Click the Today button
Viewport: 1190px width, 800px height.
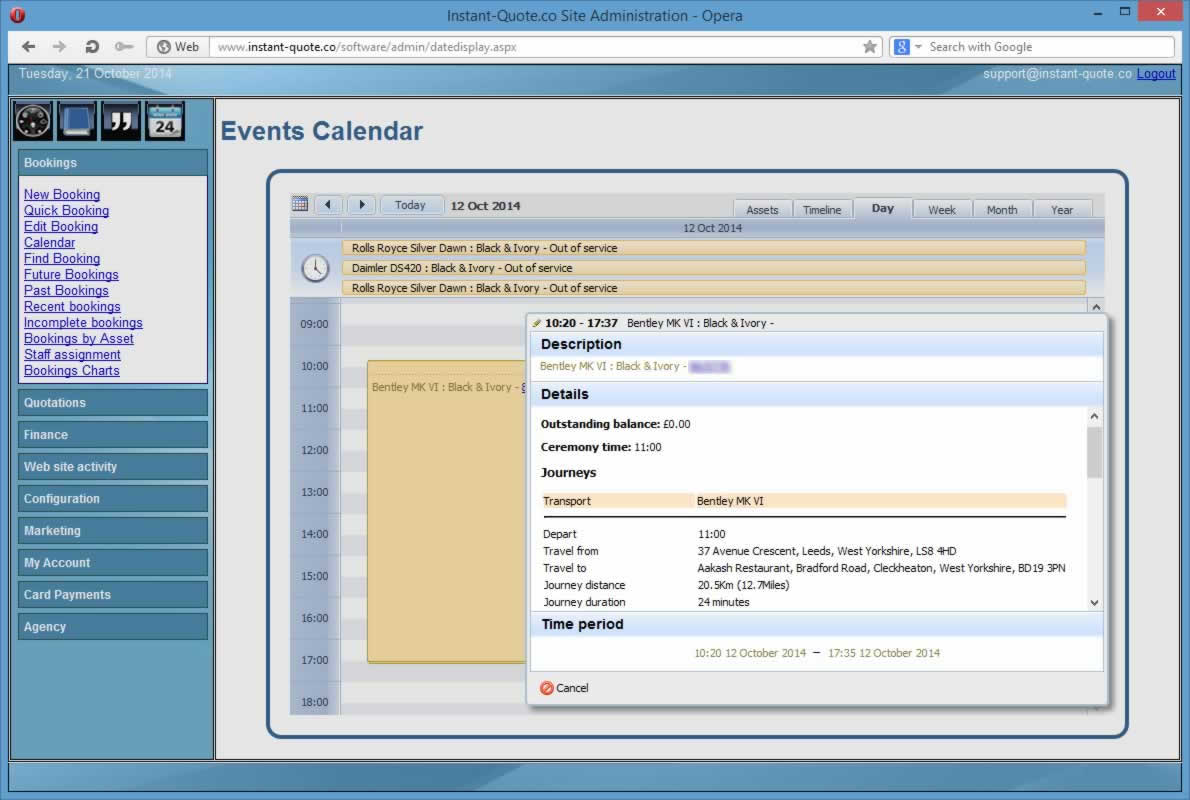pos(410,205)
